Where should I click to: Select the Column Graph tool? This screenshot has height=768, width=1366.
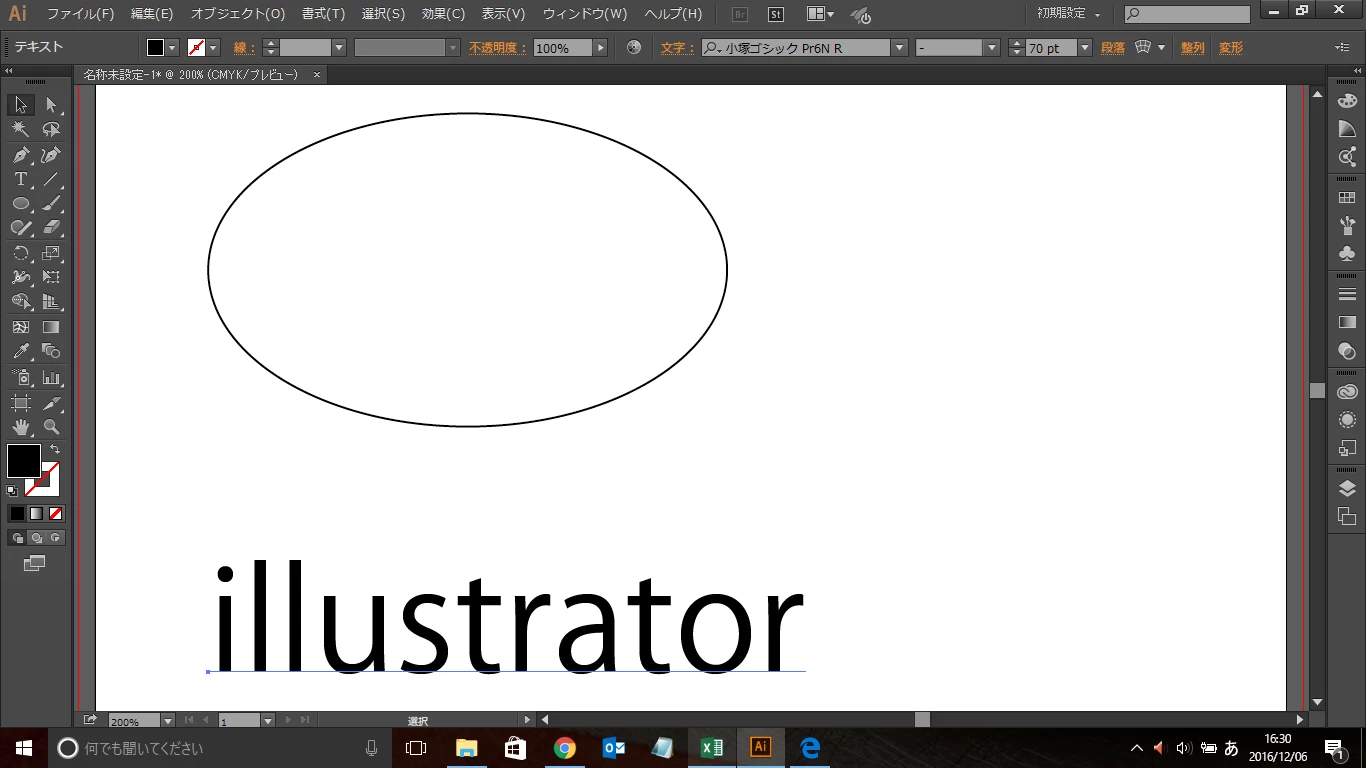point(51,378)
